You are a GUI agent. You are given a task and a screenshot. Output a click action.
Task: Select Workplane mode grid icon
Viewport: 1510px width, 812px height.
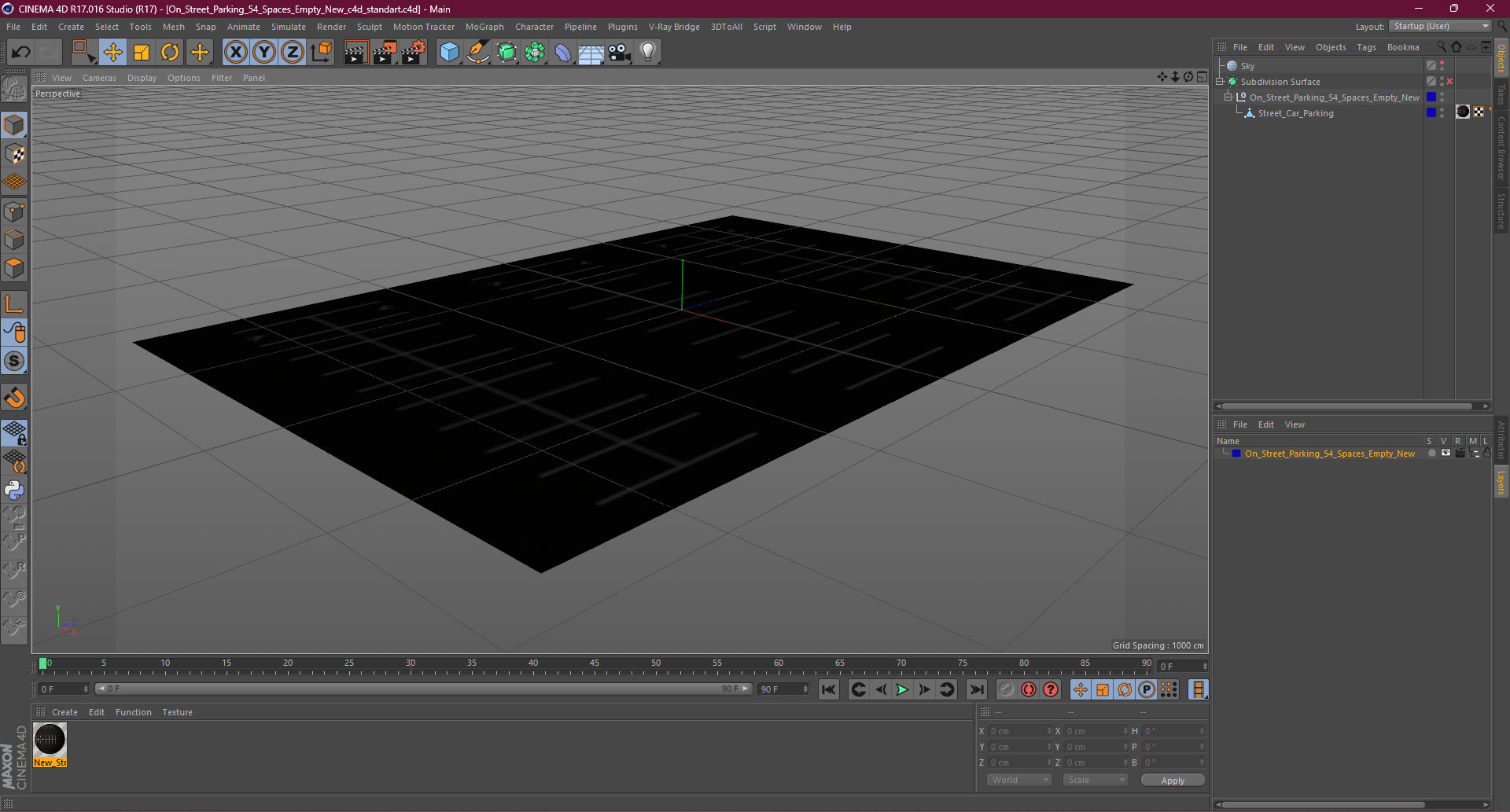tap(14, 182)
